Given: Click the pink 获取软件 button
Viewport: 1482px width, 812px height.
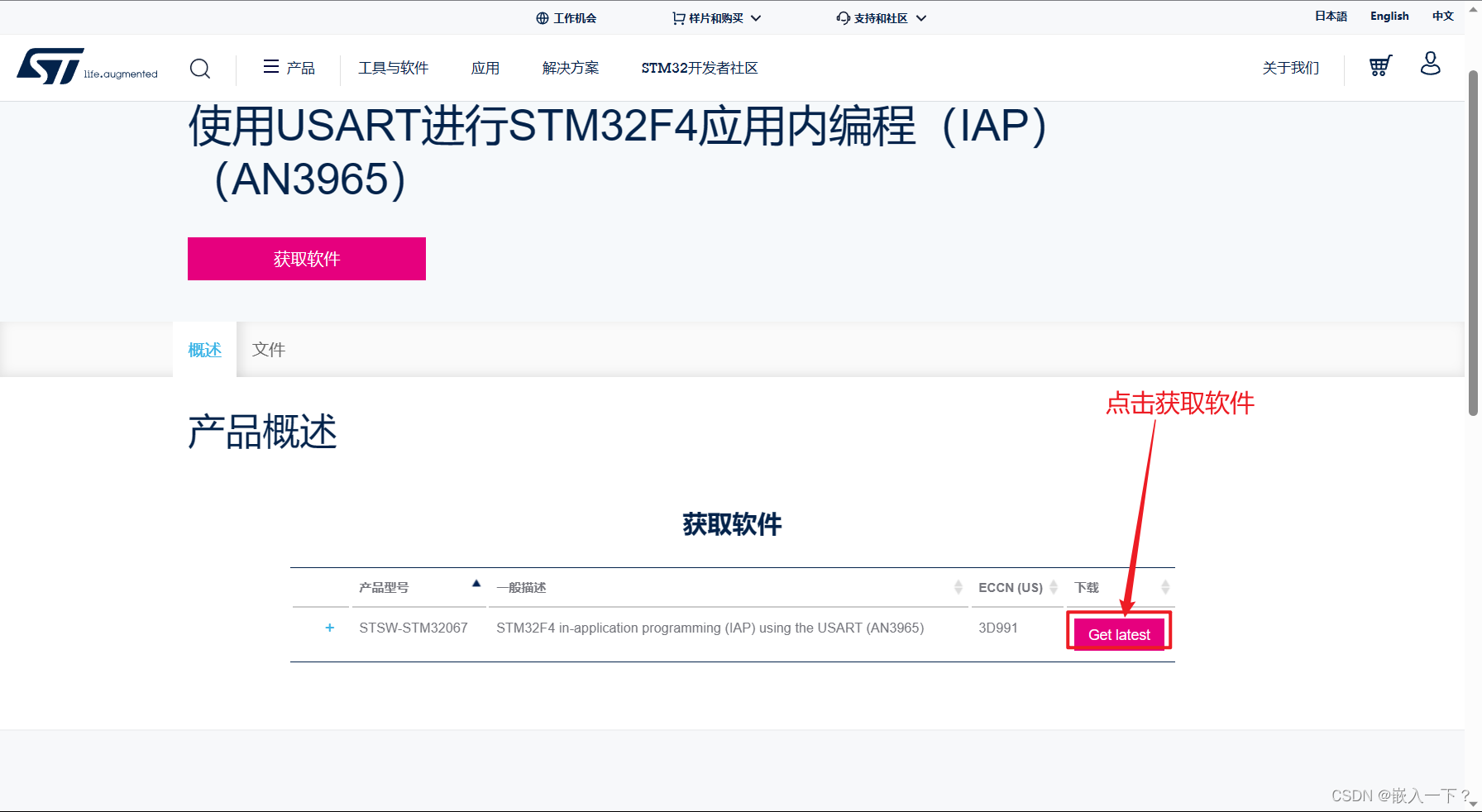Looking at the screenshot, I should pyautogui.click(x=307, y=259).
